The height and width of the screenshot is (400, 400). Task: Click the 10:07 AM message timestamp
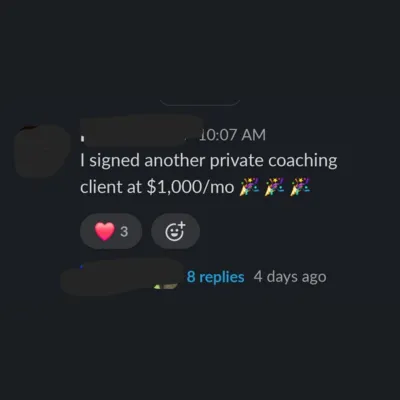pos(232,135)
